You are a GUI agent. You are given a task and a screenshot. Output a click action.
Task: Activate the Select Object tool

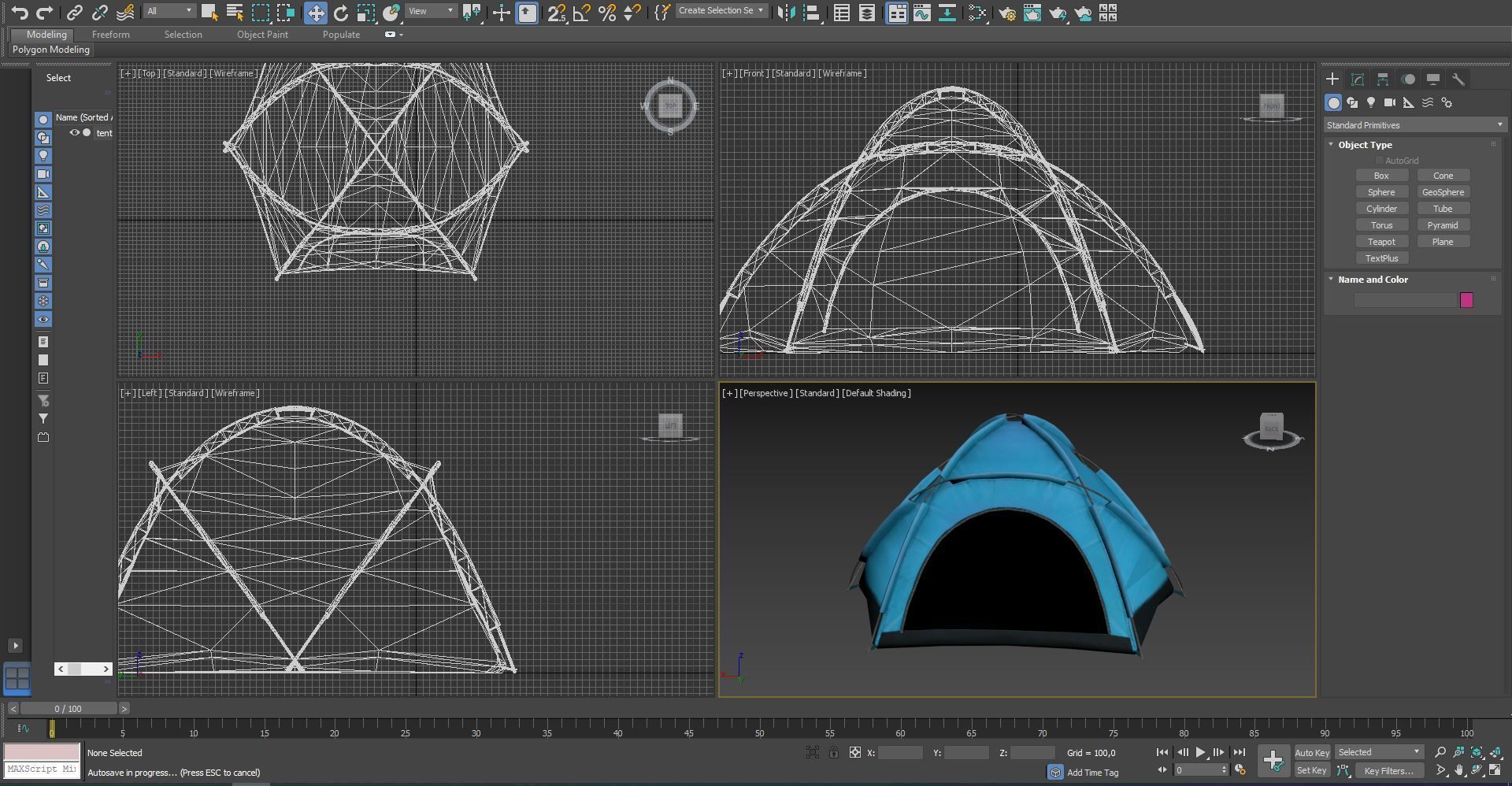pyautogui.click(x=209, y=13)
